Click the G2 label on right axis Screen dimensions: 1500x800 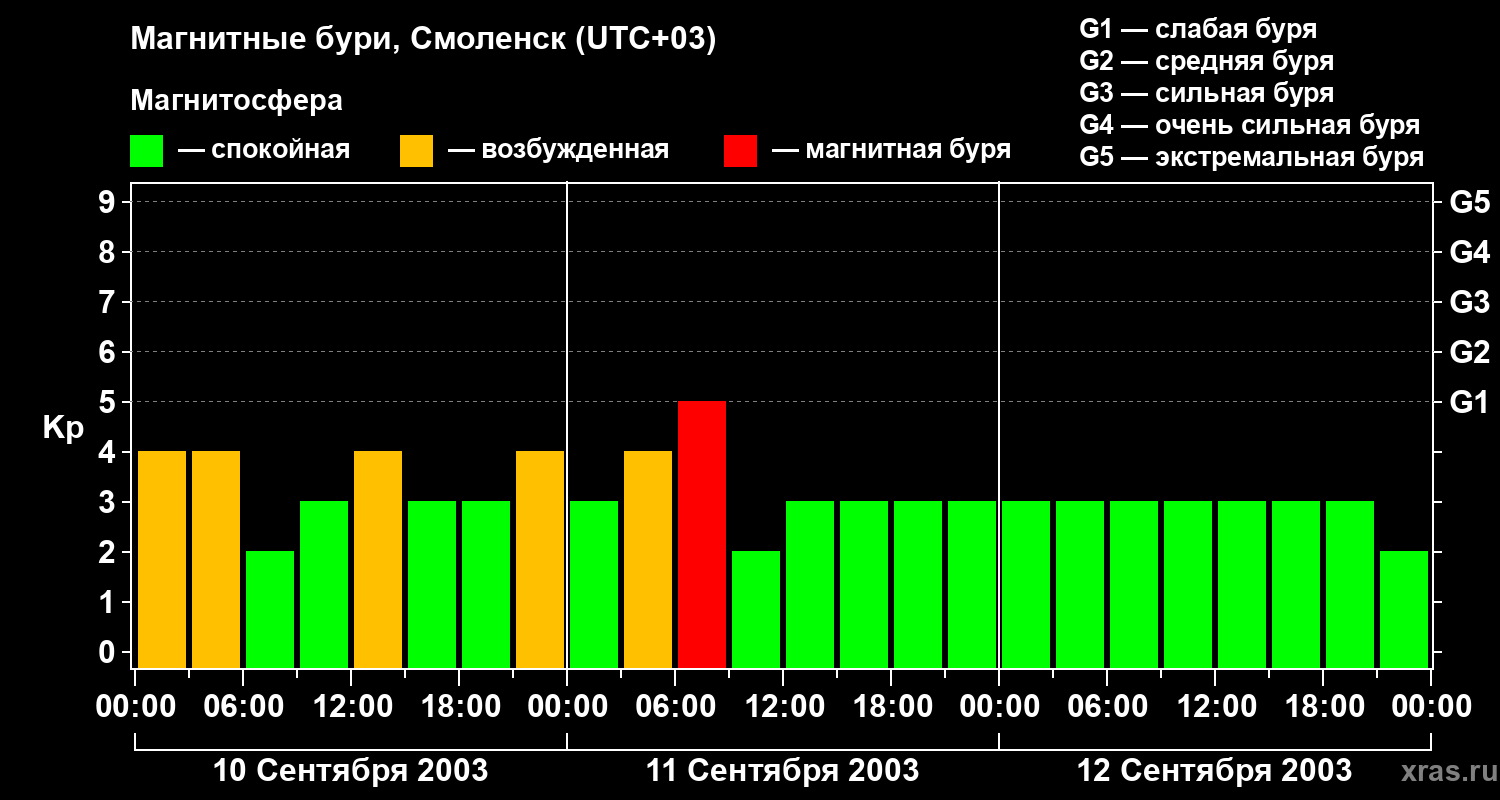(1469, 352)
